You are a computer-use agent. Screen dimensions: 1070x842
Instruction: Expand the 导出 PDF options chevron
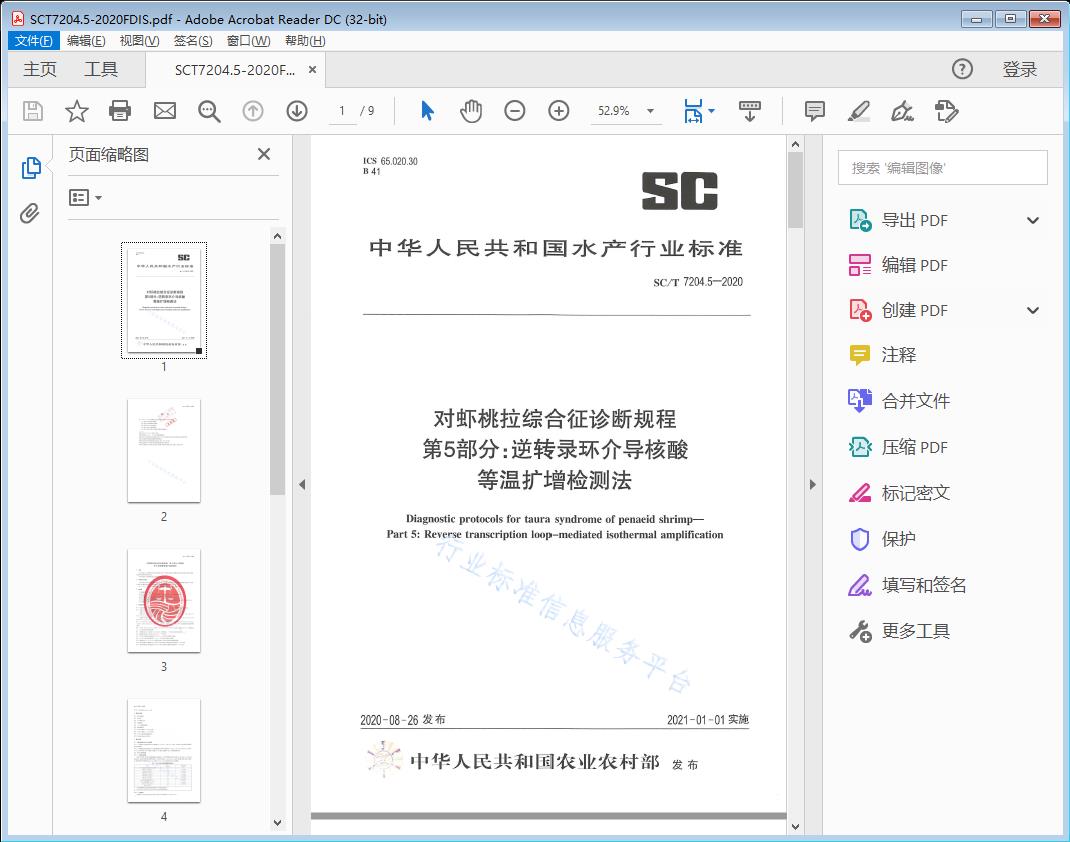tap(1032, 219)
